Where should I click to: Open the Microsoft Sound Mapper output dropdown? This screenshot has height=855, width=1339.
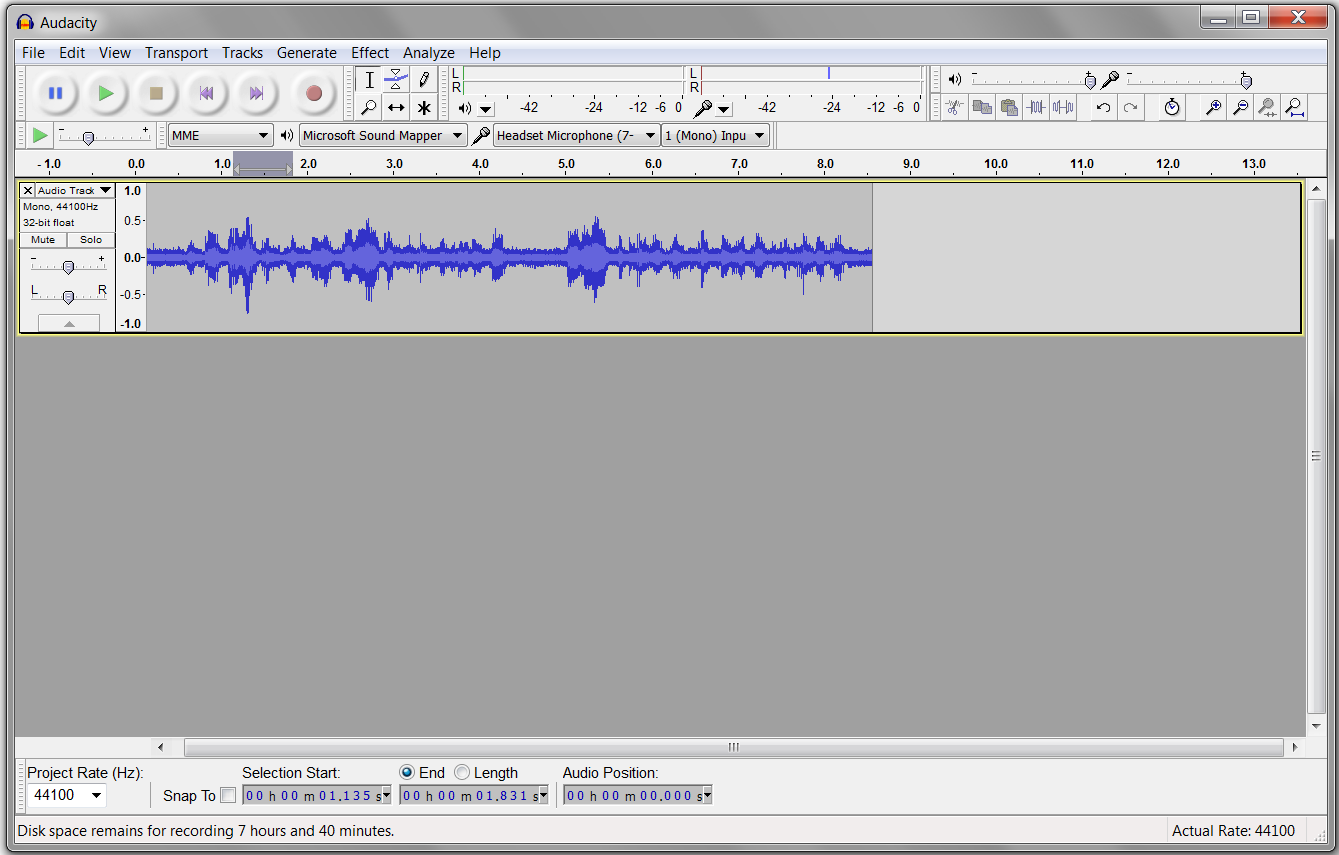click(383, 135)
